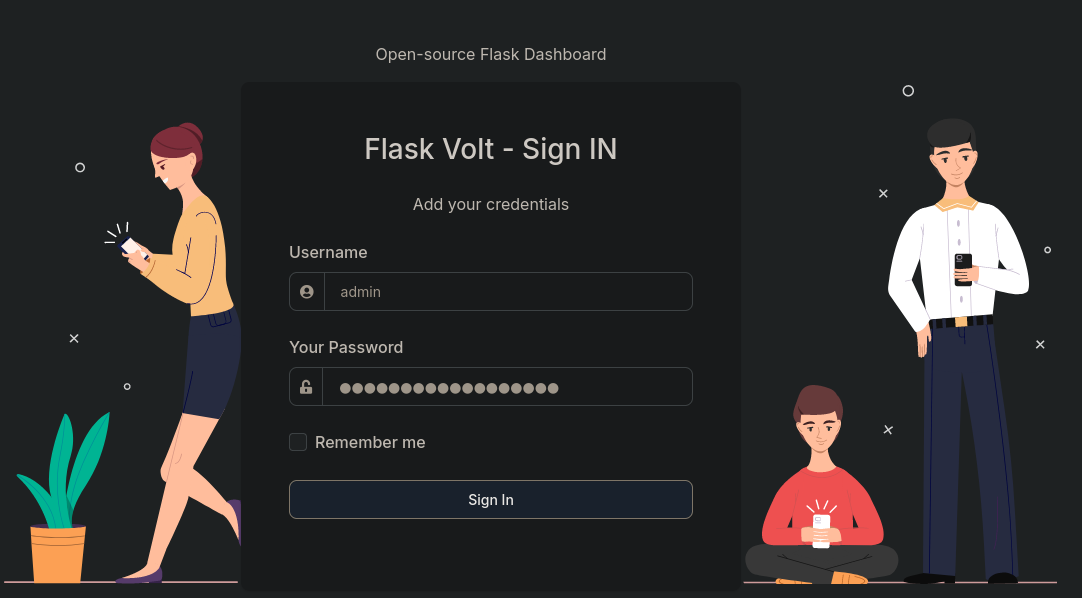
Task: Click the walking woman's red hair bun
Action: (x=190, y=132)
